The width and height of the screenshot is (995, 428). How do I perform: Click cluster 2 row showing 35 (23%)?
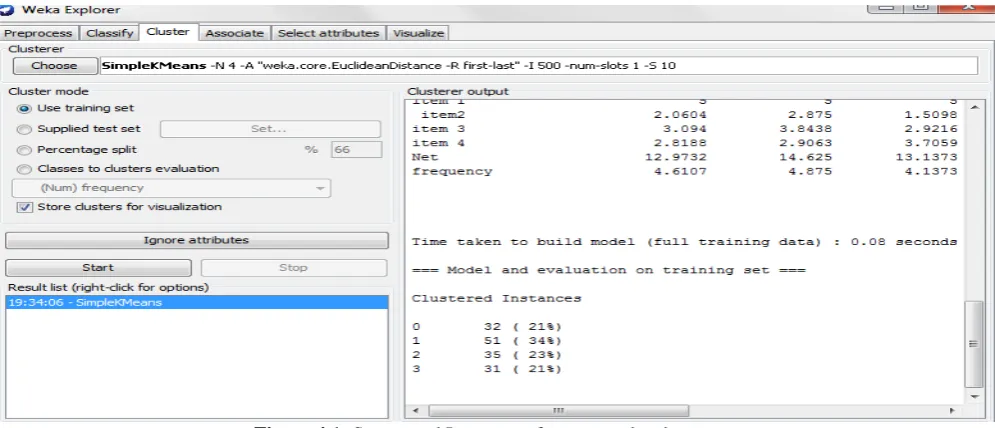coord(487,355)
